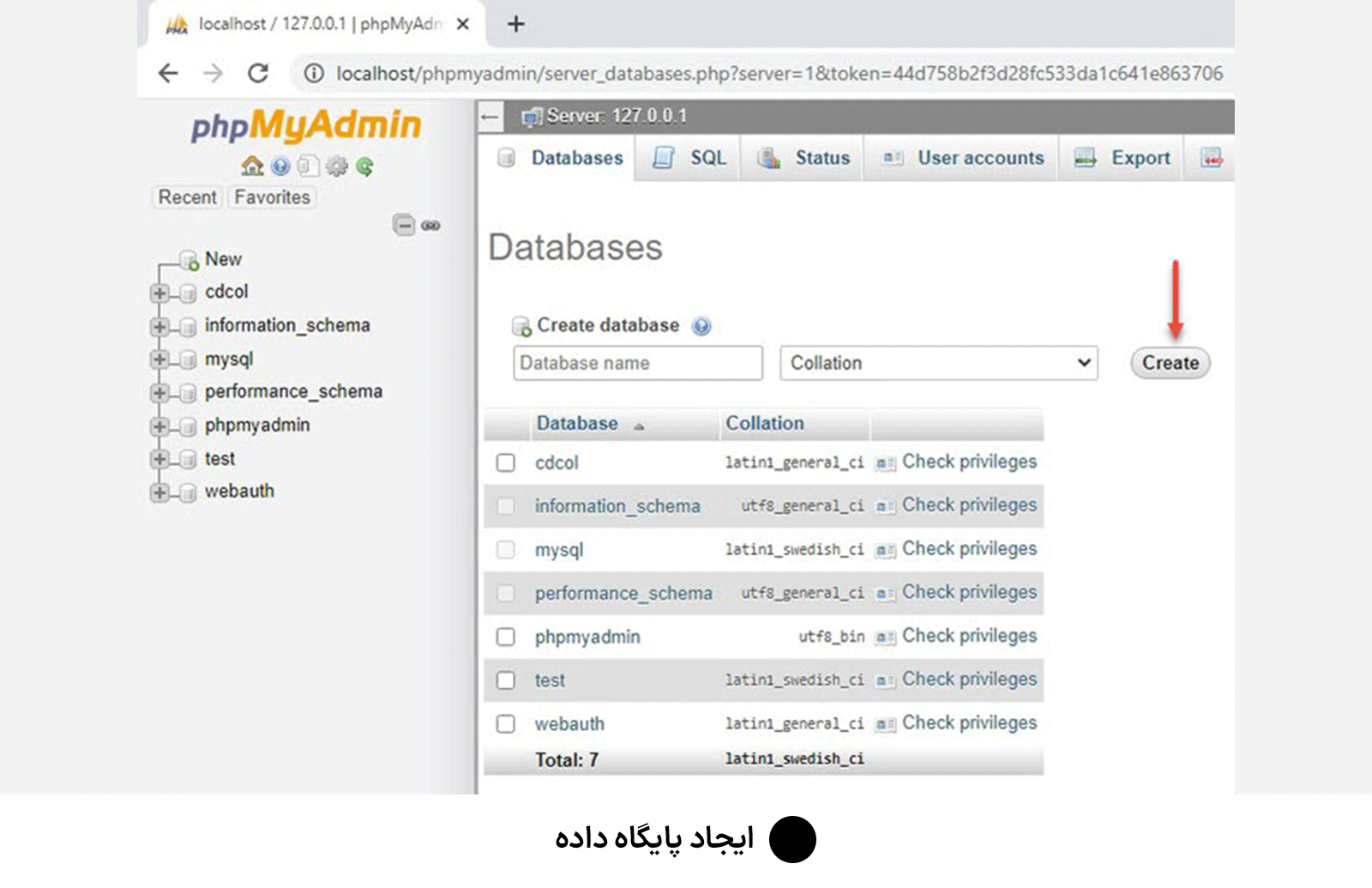Check the cdcol database checkbox
The height and width of the screenshot is (888, 1372).
coord(506,463)
